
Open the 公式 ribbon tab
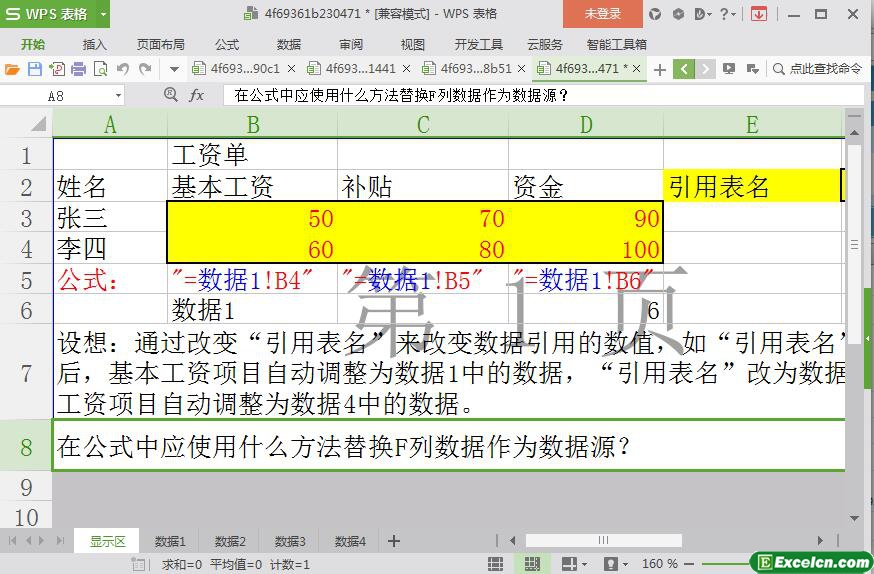pos(227,44)
